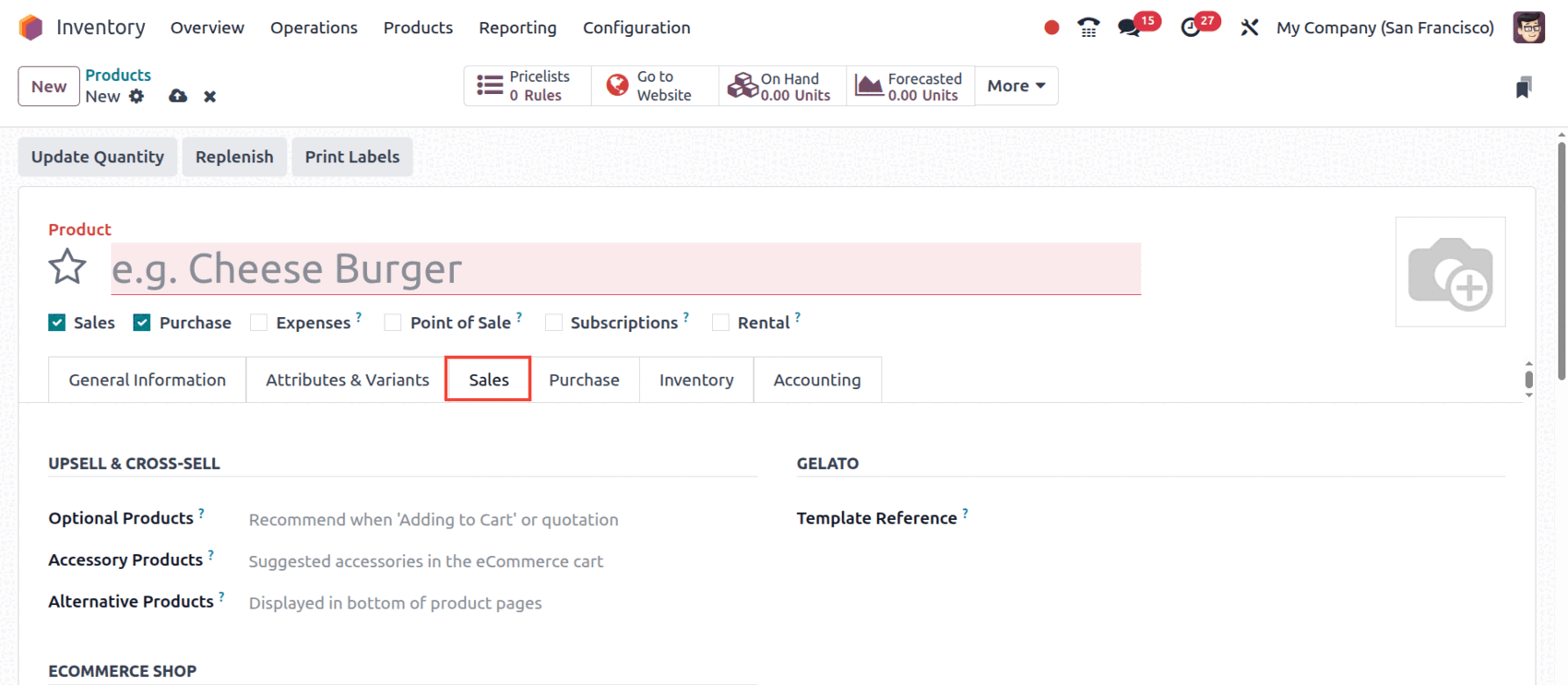Click the VoIP phone icon in the top bar
This screenshot has width=1568, height=685.
pos(1088,28)
